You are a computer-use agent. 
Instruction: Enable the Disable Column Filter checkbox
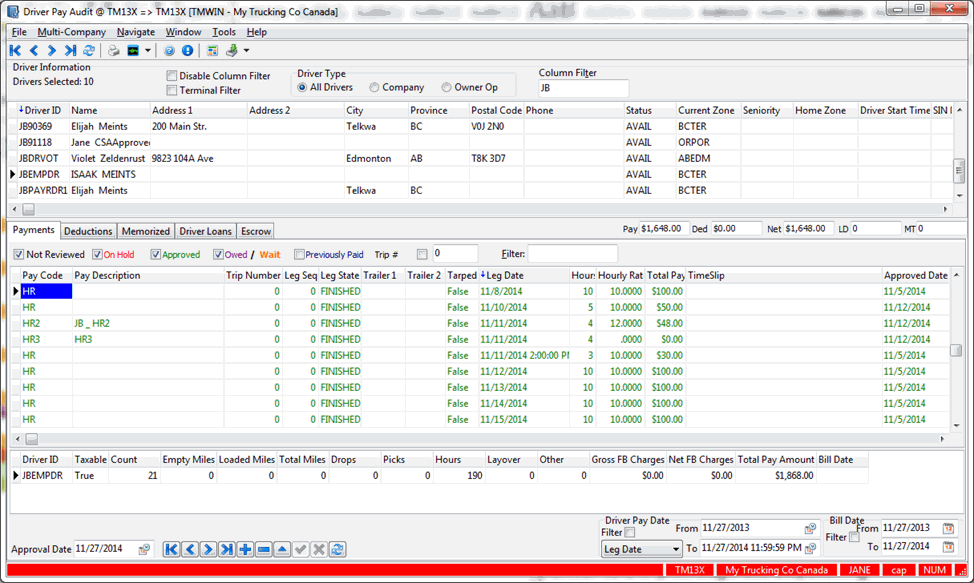172,76
